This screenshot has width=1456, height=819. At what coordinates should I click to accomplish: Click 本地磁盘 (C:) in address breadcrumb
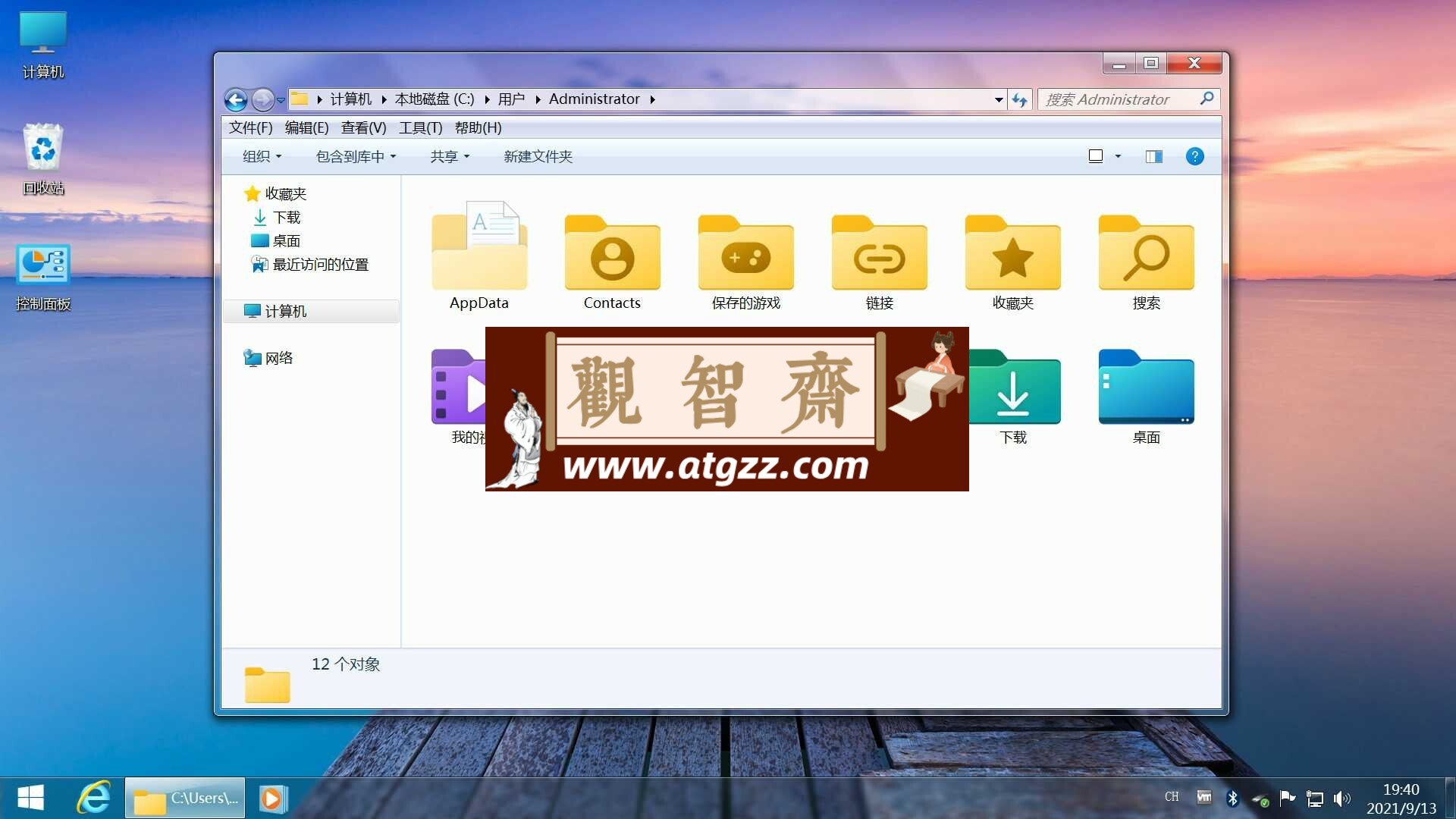coord(435,99)
